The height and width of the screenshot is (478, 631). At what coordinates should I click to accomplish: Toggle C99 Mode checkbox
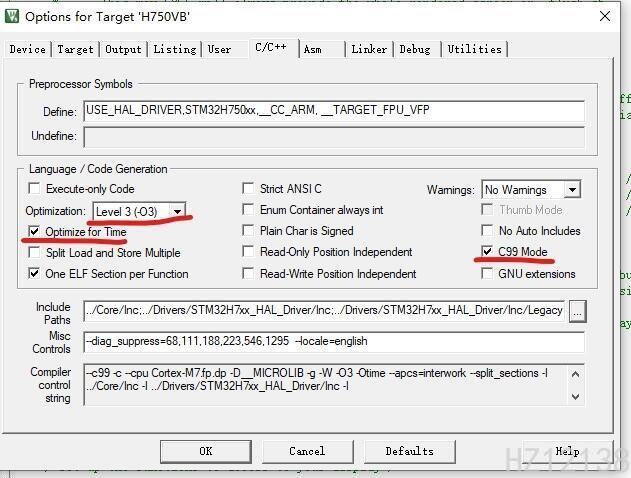pyautogui.click(x=487, y=251)
